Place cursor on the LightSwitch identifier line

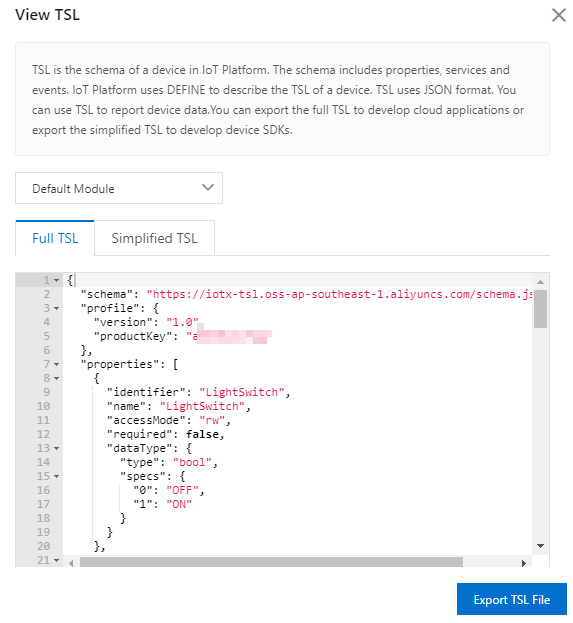199,393
